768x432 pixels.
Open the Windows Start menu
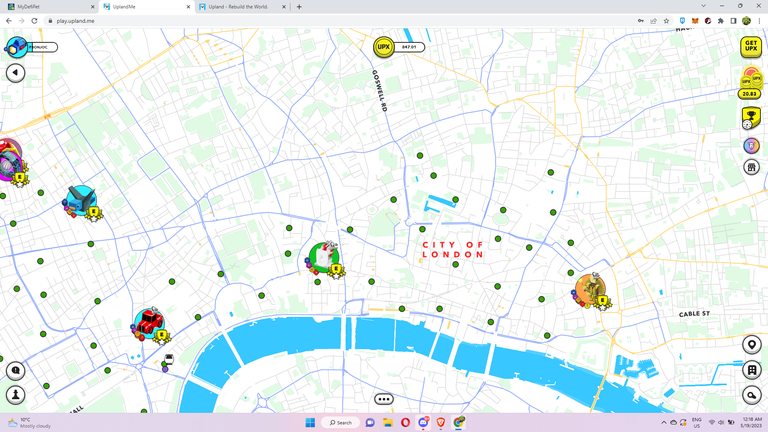click(310, 422)
